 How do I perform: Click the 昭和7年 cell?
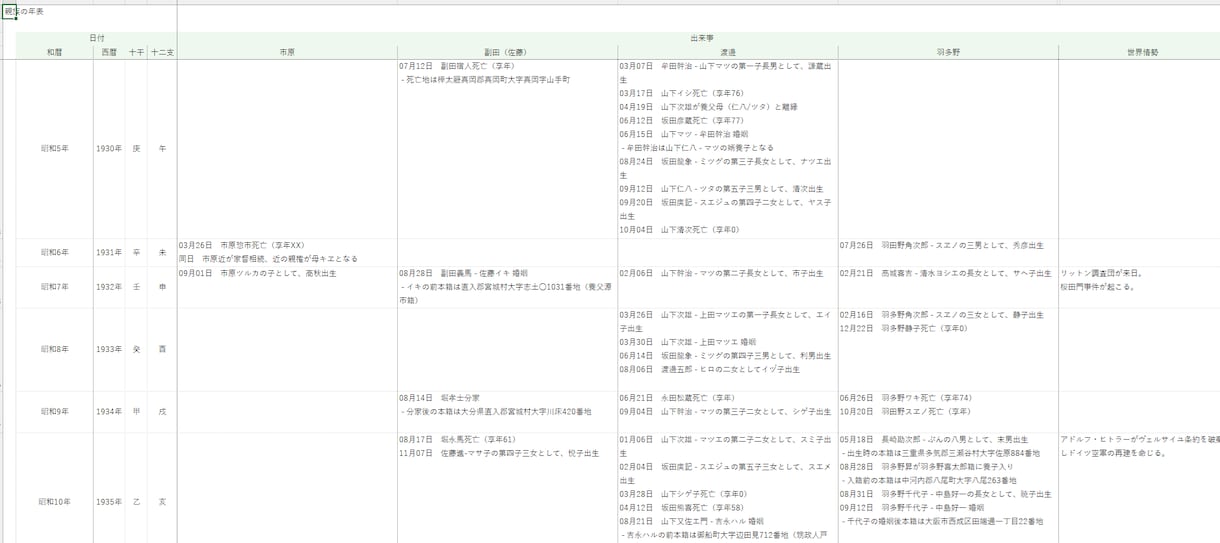coord(54,287)
